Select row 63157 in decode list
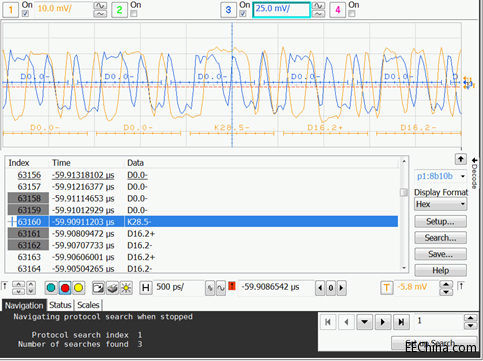483x361 pixels. pyautogui.click(x=203, y=187)
